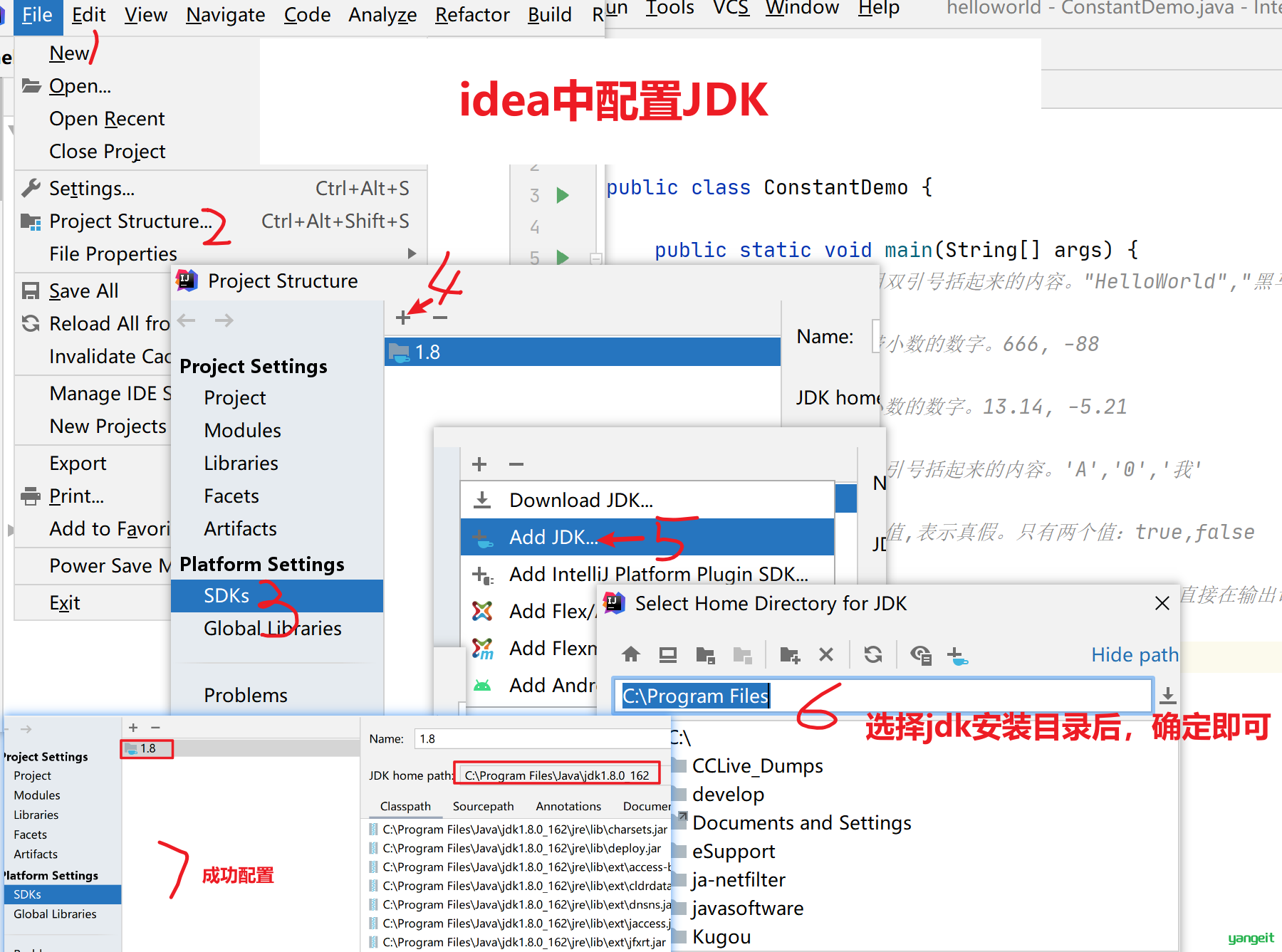Click the Open folder icon in File menu
Viewport: 1282px width, 952px height.
click(31, 85)
